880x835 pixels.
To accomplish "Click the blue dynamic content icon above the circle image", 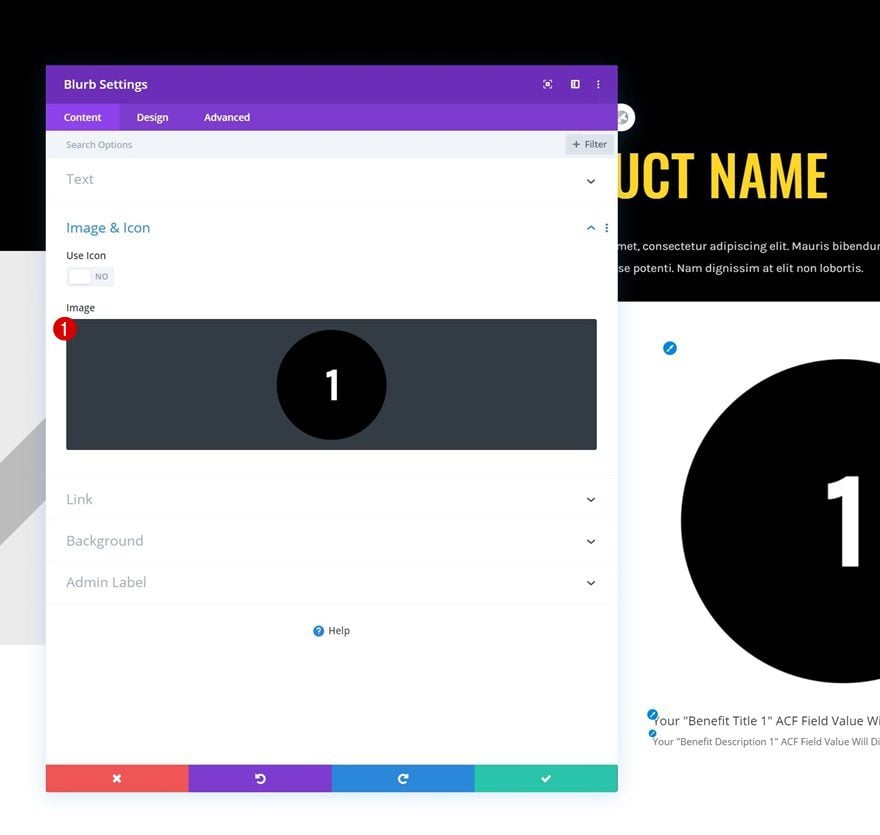I will coord(670,348).
